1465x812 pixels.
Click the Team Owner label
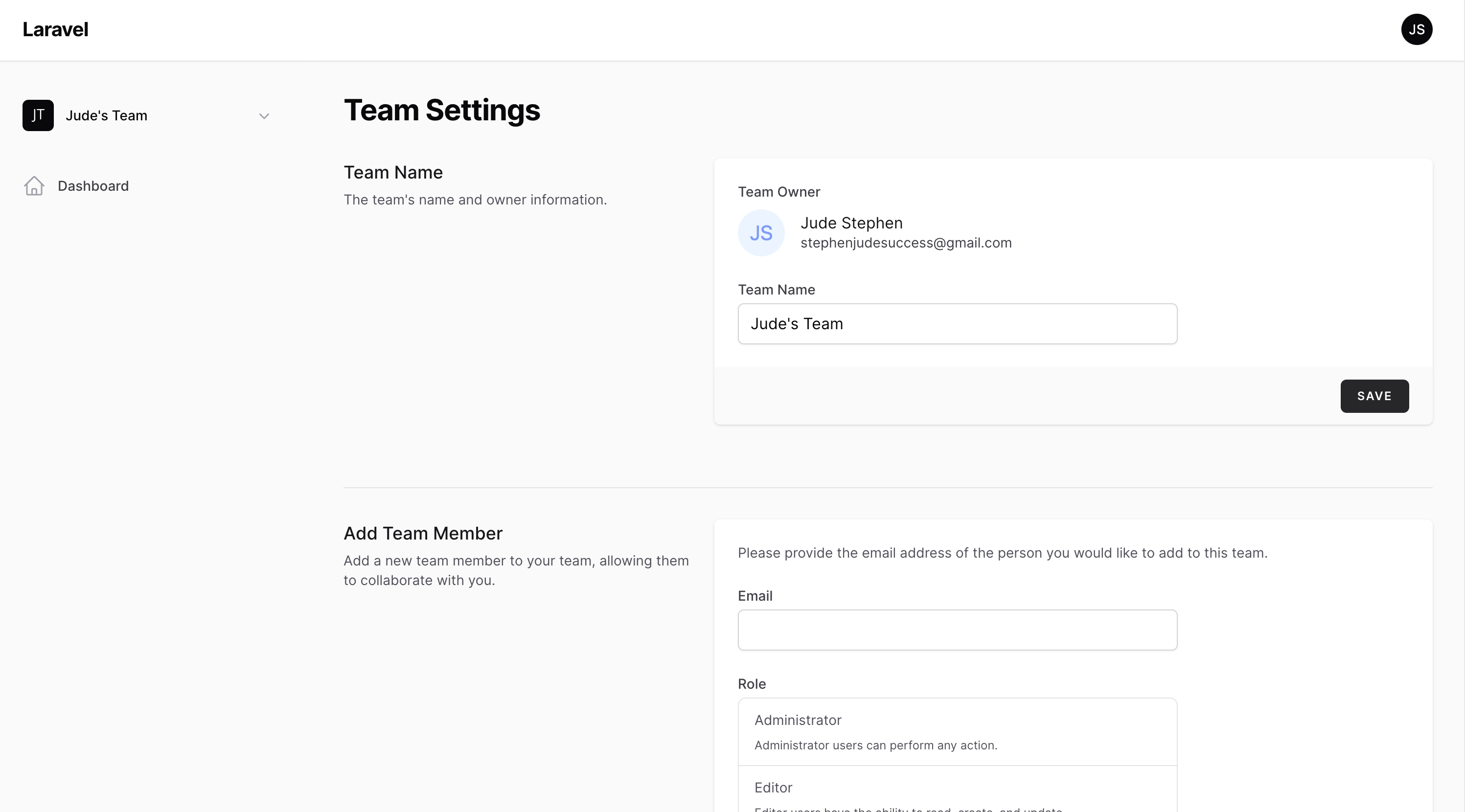[x=778, y=192]
